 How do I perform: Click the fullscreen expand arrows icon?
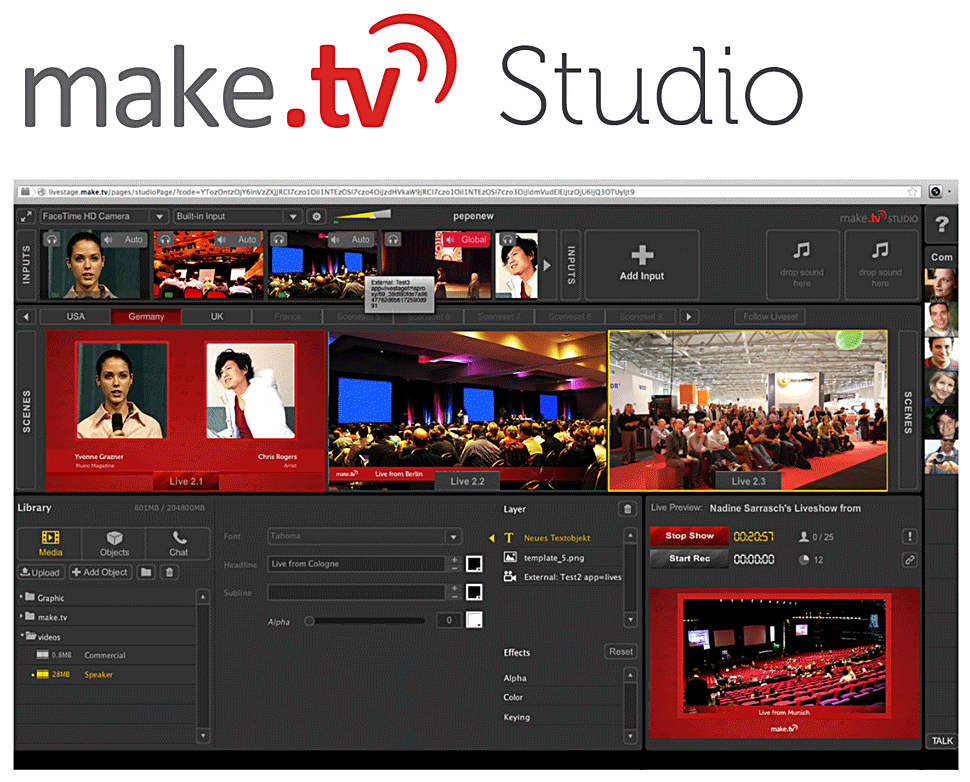26,216
